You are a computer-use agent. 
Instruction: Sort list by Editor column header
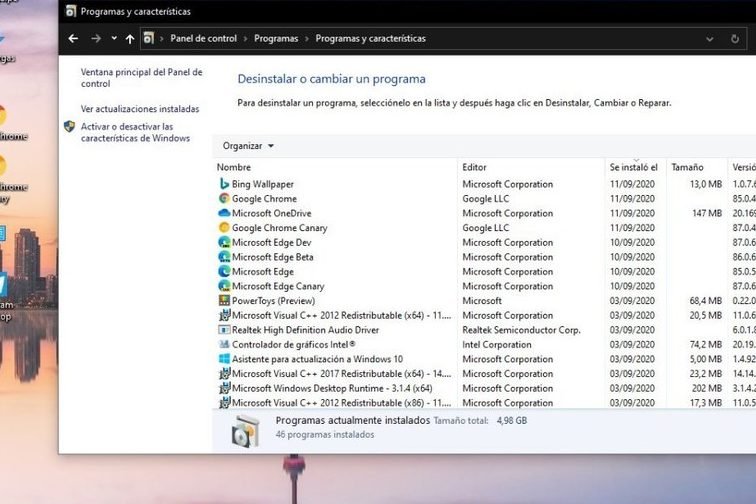[x=474, y=167]
